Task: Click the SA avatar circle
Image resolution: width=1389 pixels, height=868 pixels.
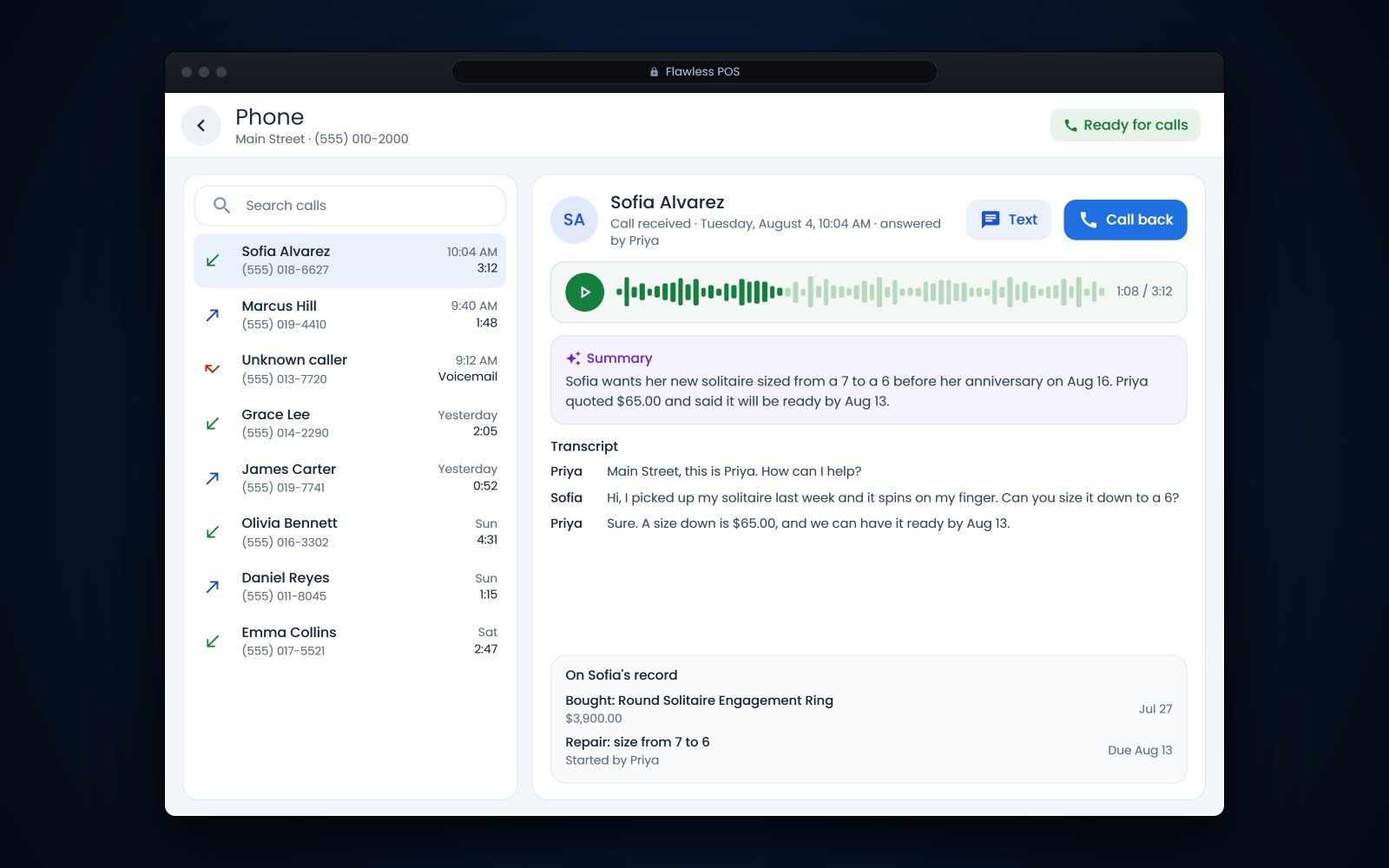Action: 574,220
